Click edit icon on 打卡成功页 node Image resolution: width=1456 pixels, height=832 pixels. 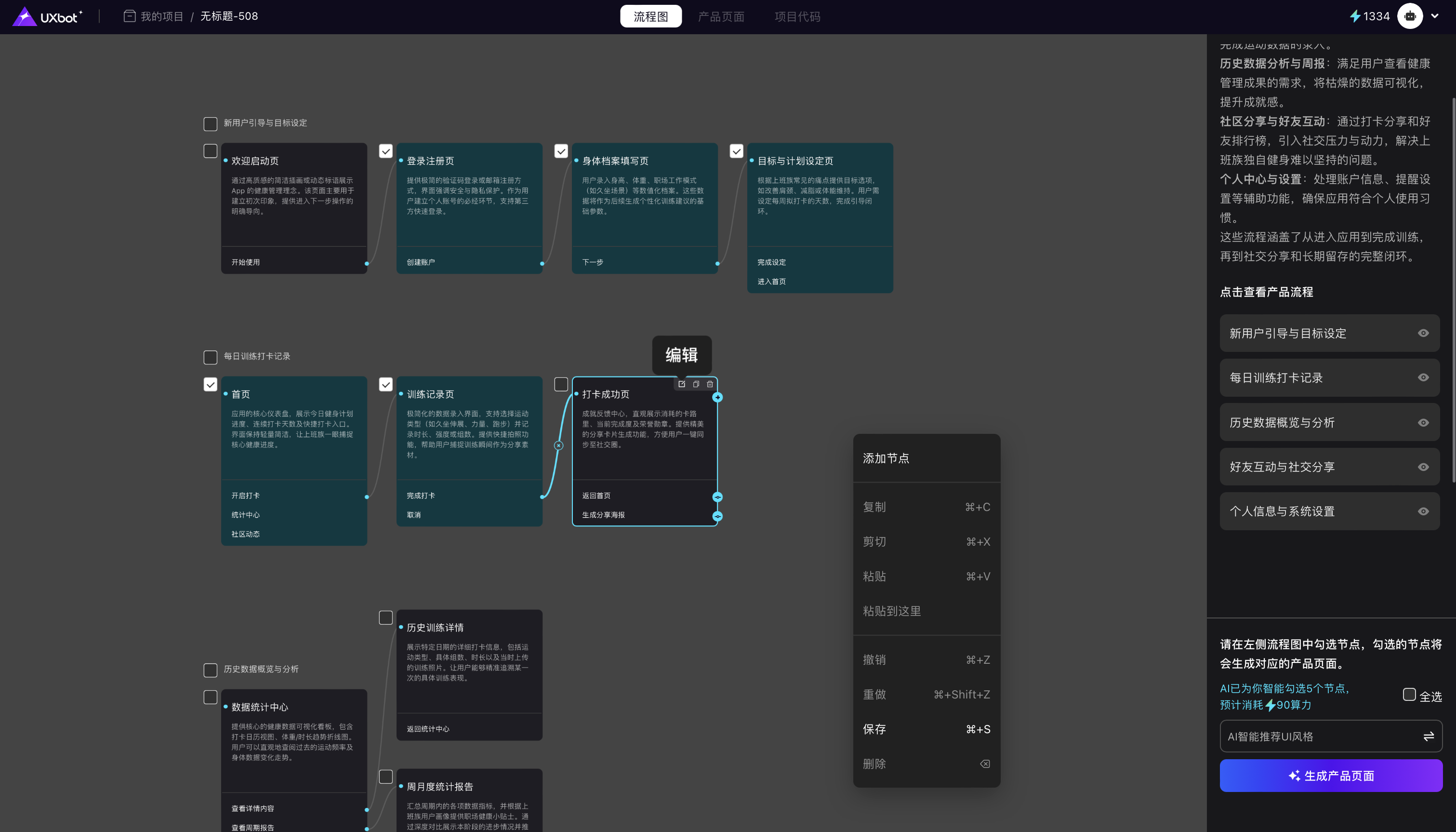[x=682, y=384]
